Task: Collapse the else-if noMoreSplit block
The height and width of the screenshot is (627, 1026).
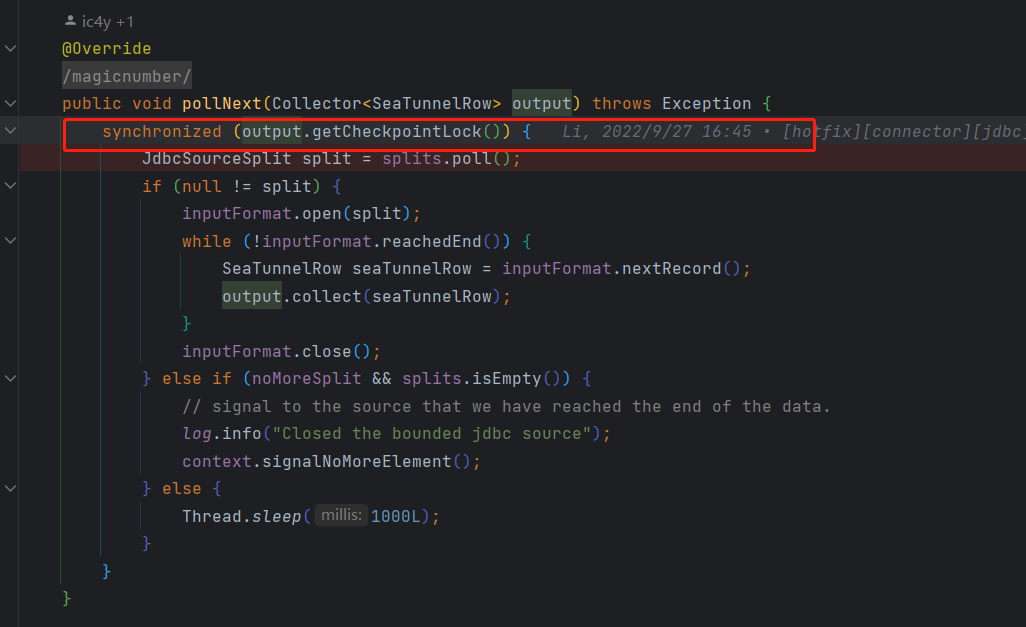Action: pyautogui.click(x=9, y=378)
